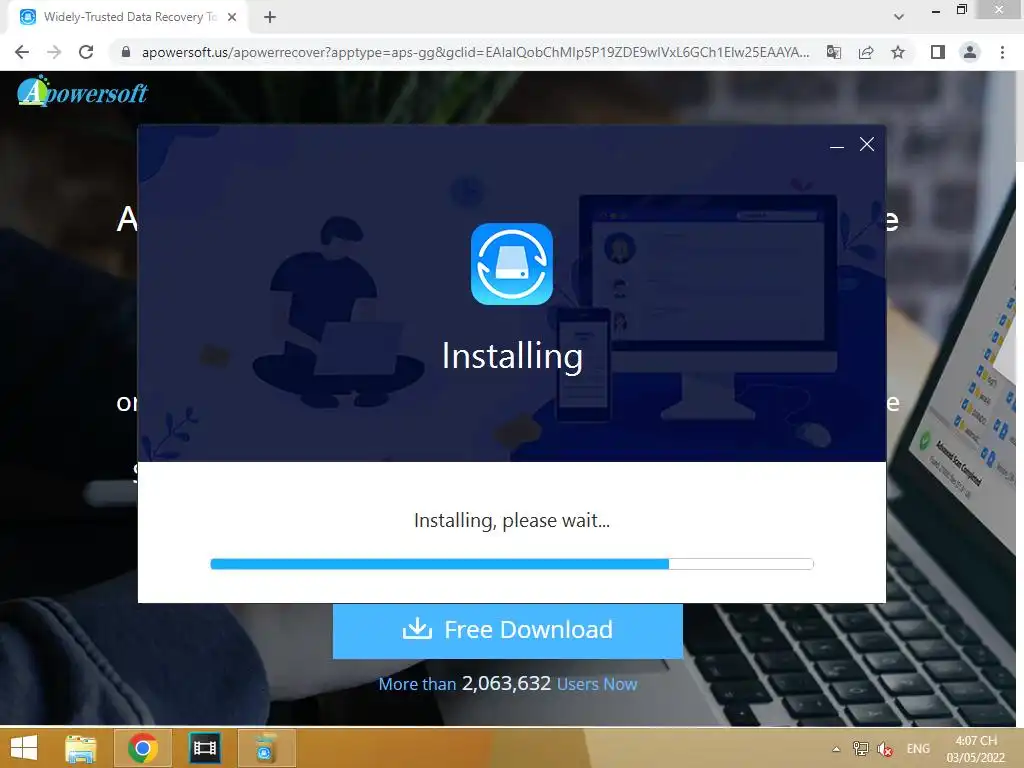Open the Chrome side panel

click(x=938, y=52)
